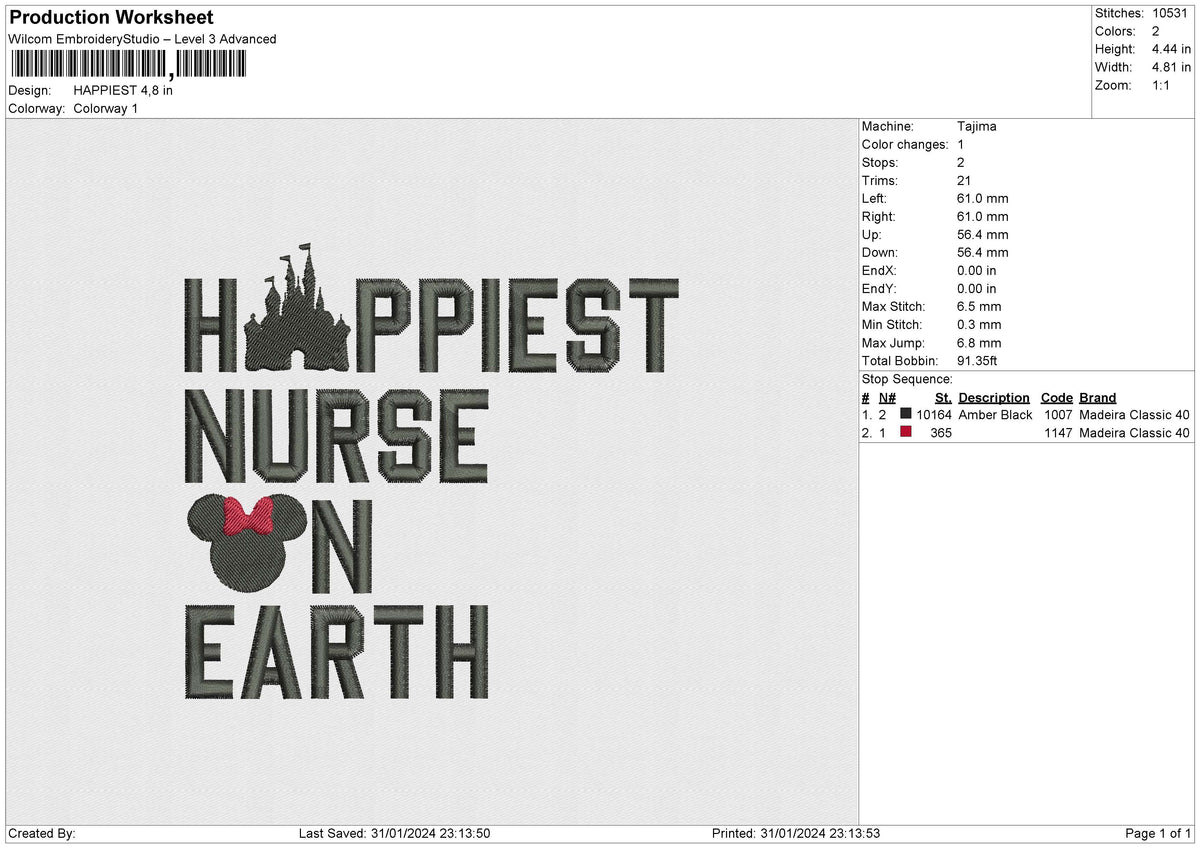The height and width of the screenshot is (848, 1200).
Task: Click the Max Jump value '6.8 mm'
Action: point(979,342)
